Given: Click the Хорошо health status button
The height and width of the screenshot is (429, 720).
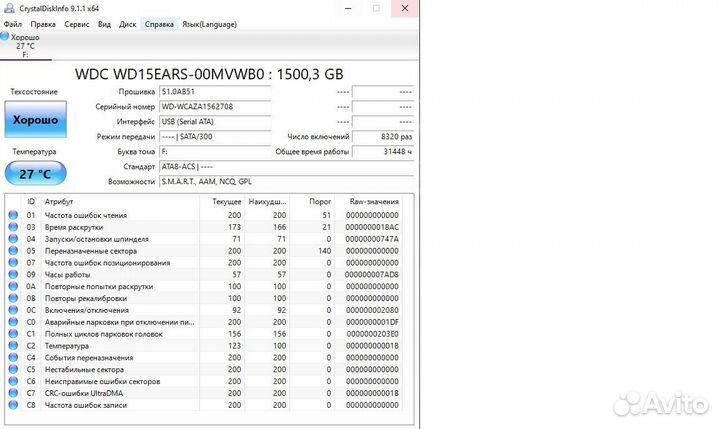Looking at the screenshot, I should tap(35, 119).
